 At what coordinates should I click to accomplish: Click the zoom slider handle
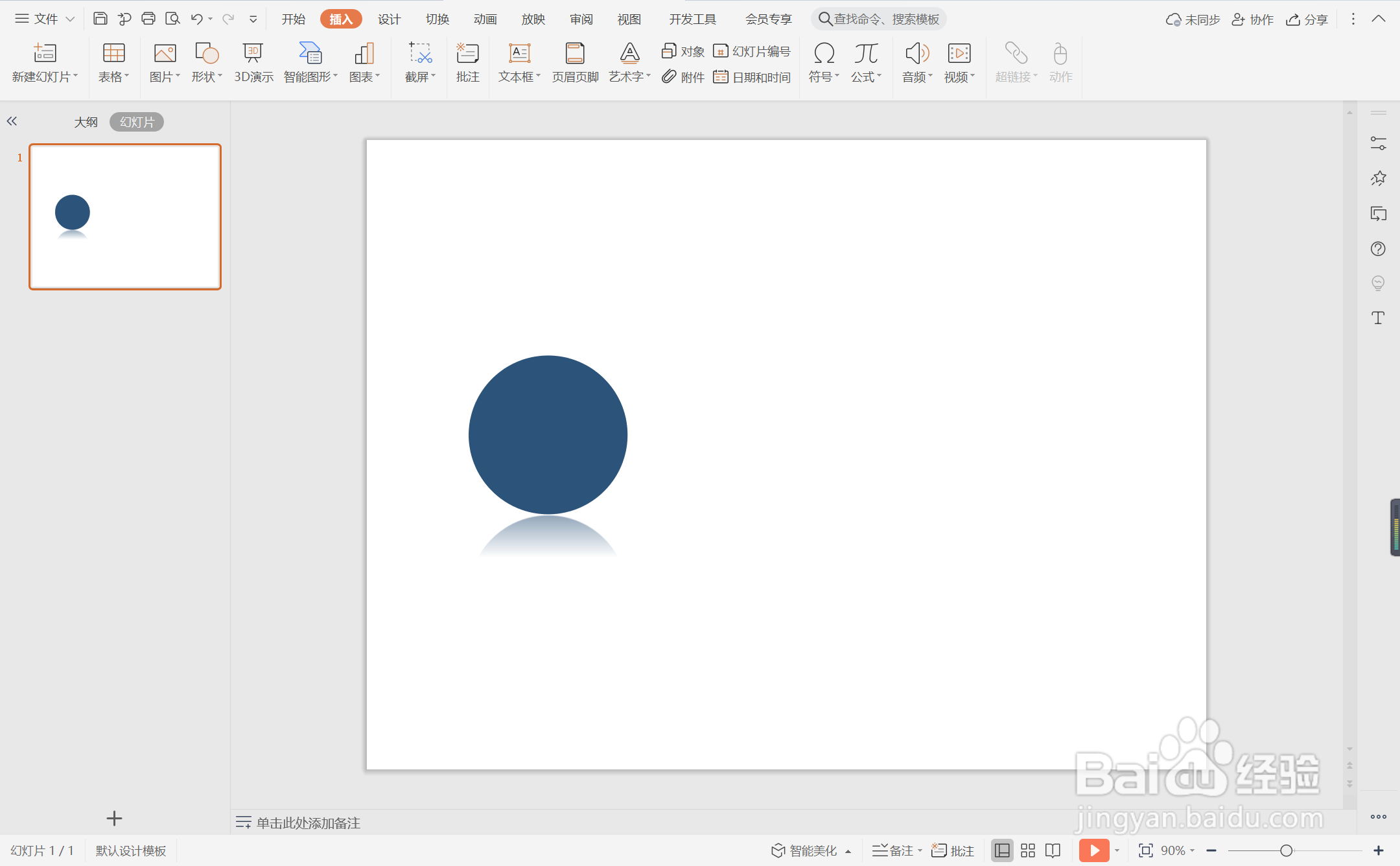[1287, 850]
